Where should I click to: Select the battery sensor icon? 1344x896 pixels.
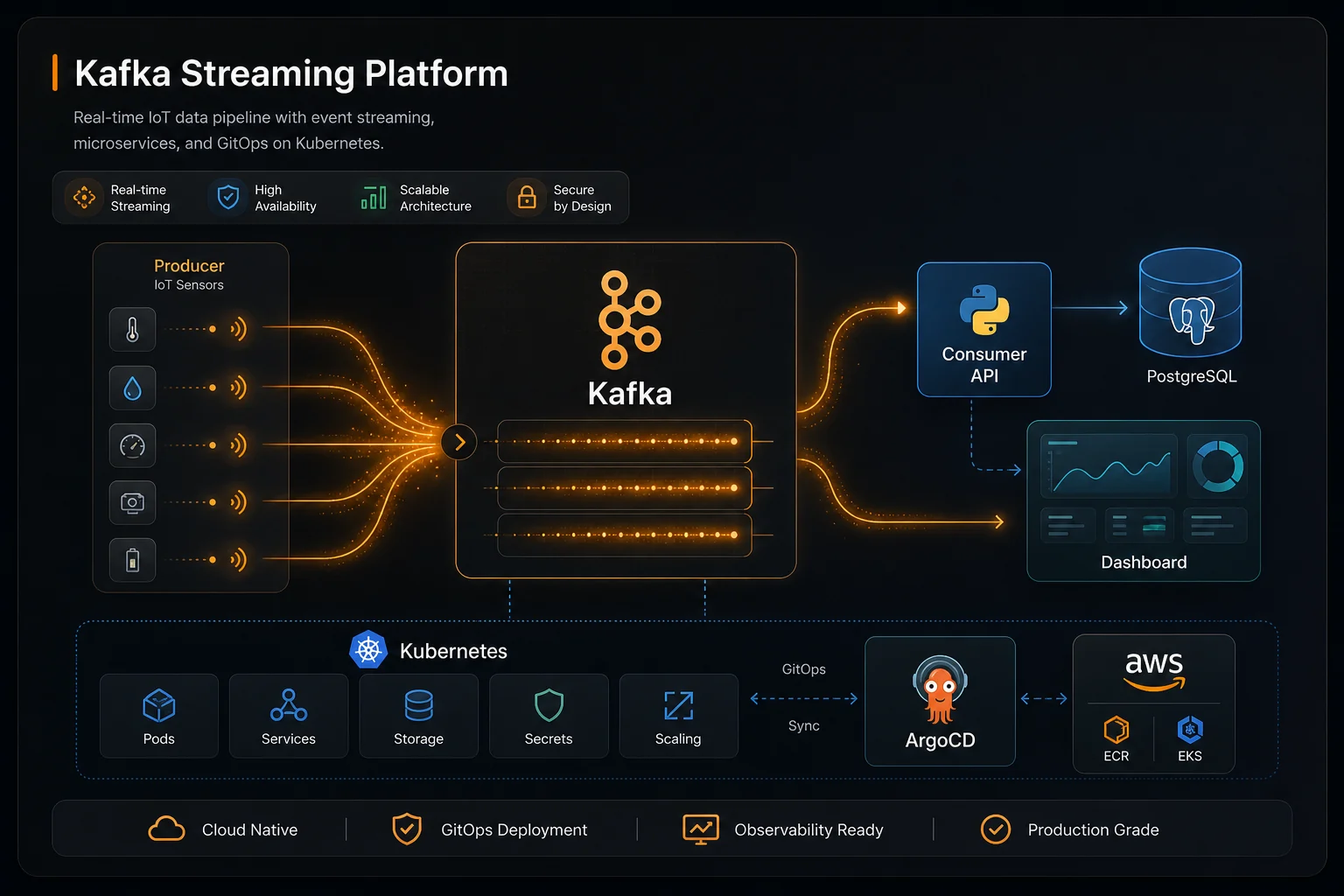pyautogui.click(x=132, y=560)
